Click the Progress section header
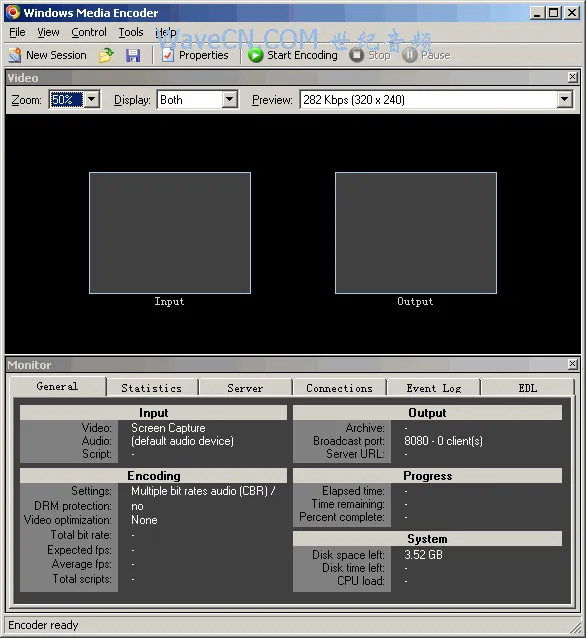 click(x=427, y=476)
